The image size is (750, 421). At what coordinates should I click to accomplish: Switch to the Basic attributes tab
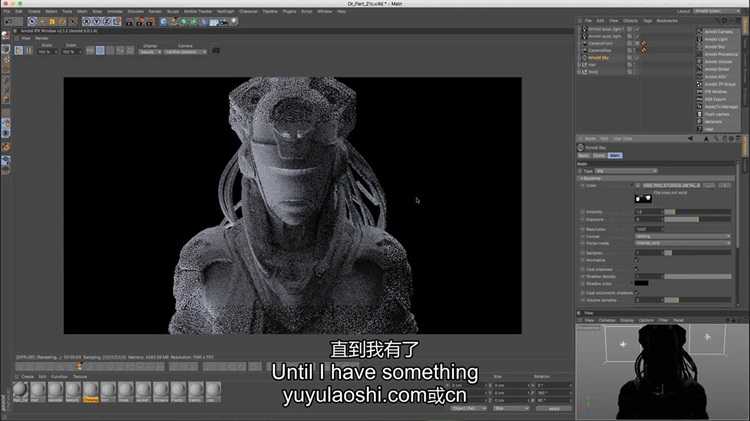pos(583,155)
